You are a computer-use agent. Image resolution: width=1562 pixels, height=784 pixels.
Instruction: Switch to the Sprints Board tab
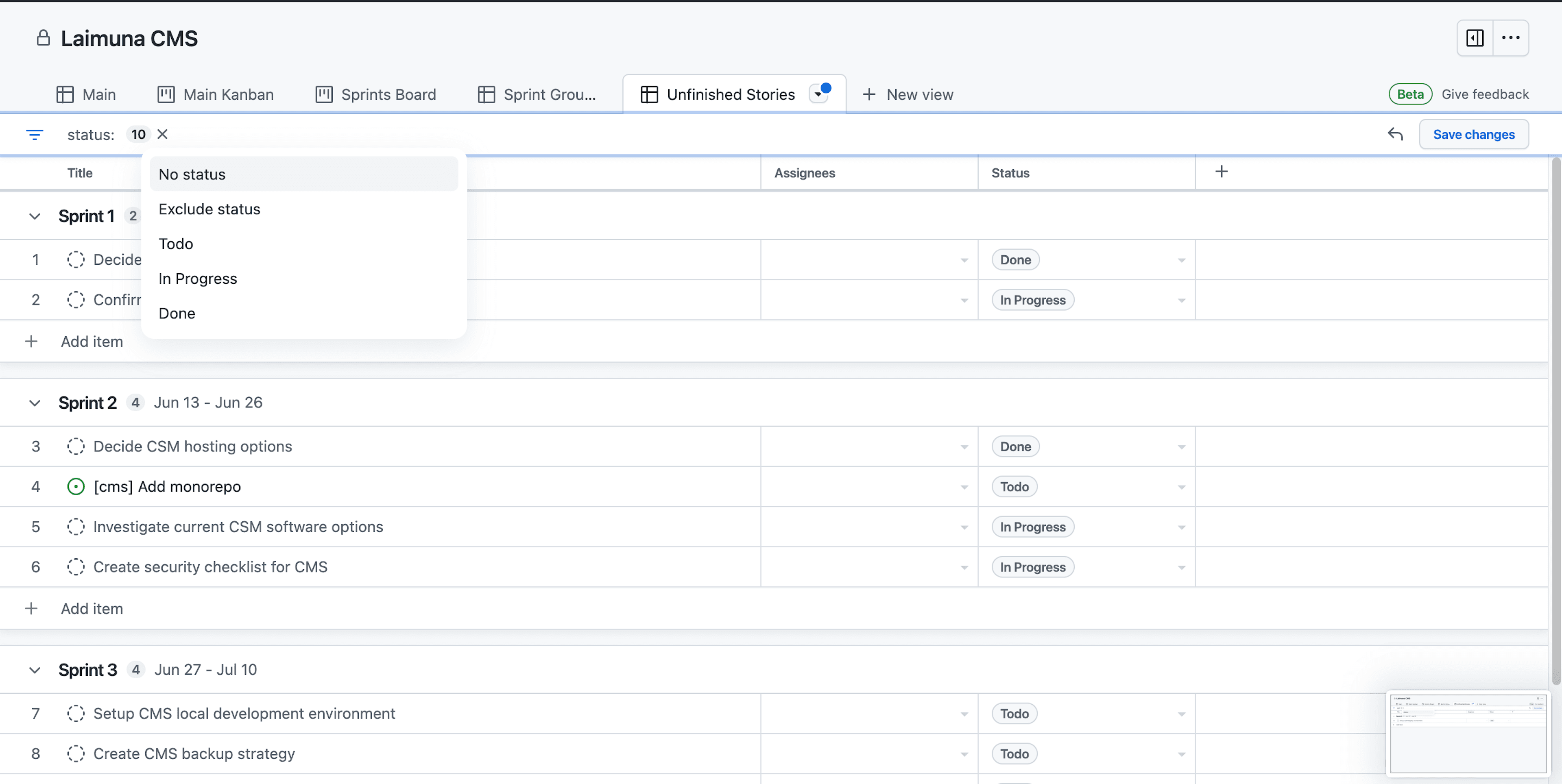pyautogui.click(x=376, y=95)
